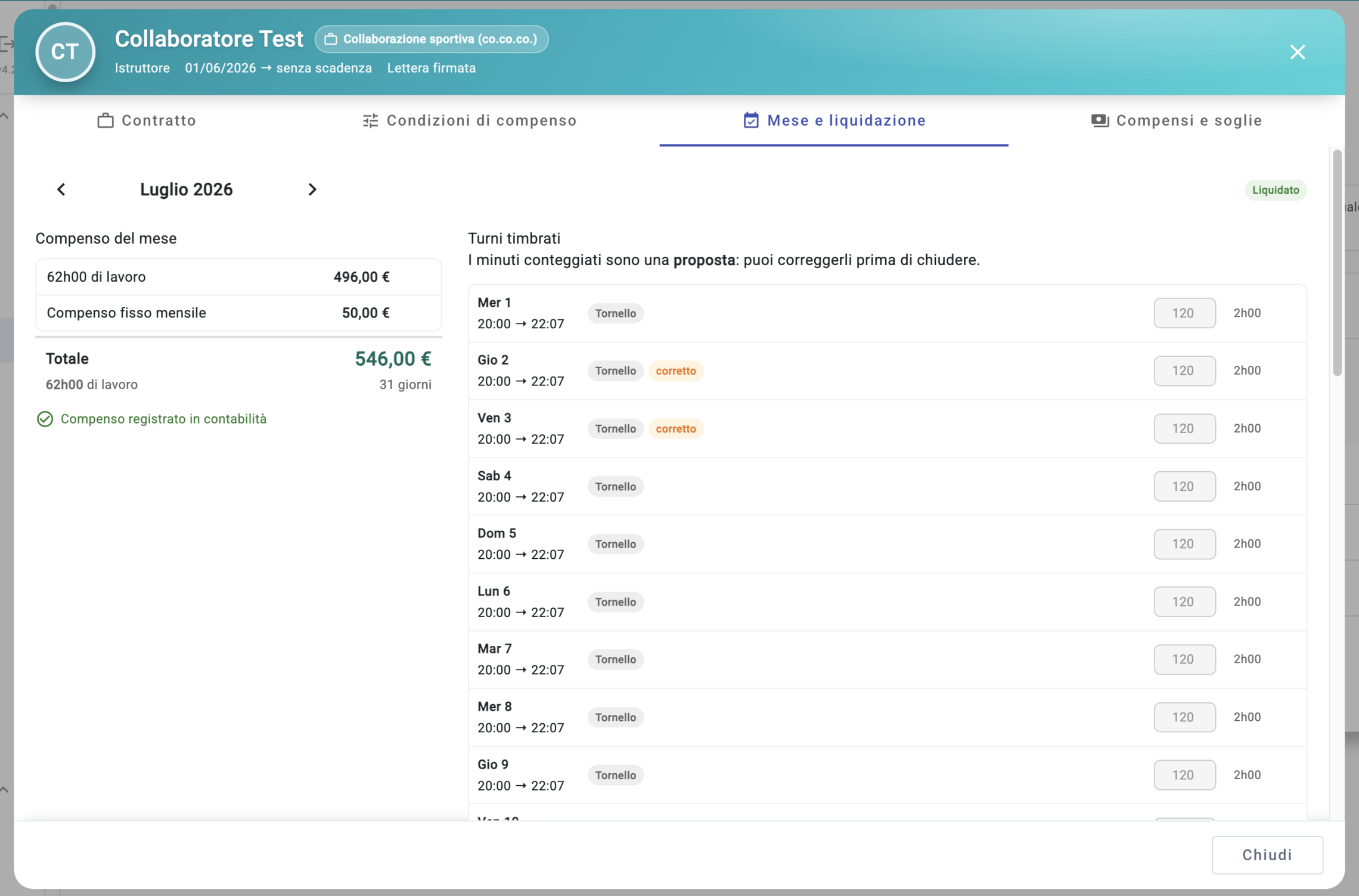Screen dimensions: 1359x896
Task: Click the calendar-check icon on Mese e liquidazione
Action: 751,120
